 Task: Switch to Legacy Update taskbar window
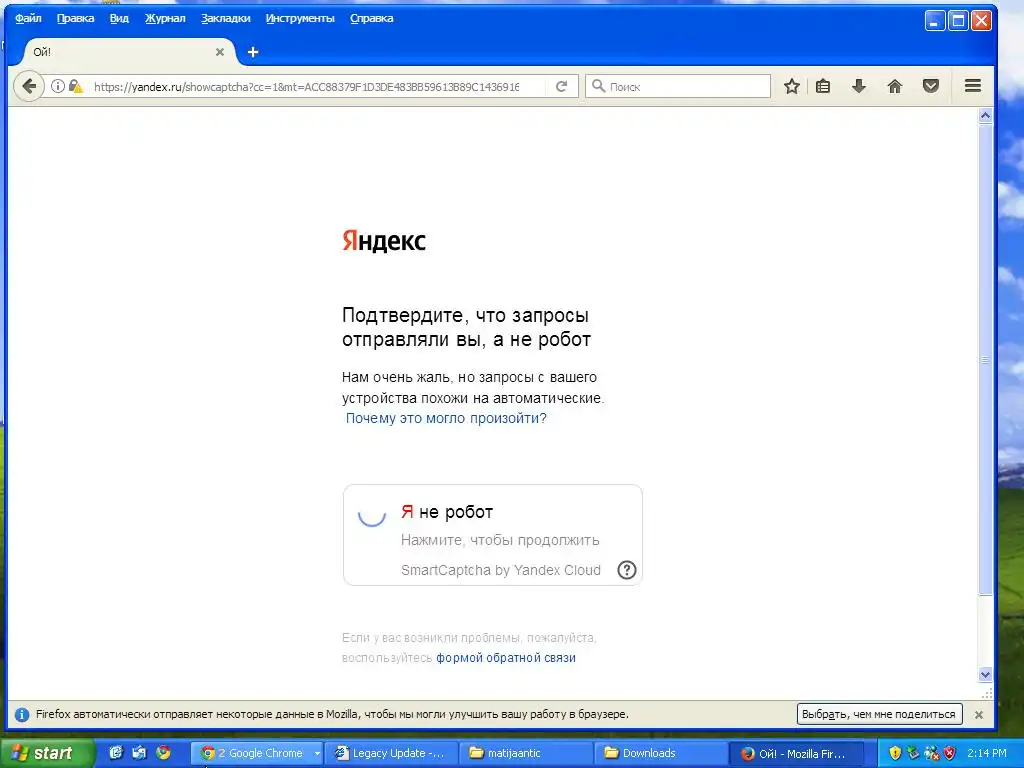[x=391, y=753]
